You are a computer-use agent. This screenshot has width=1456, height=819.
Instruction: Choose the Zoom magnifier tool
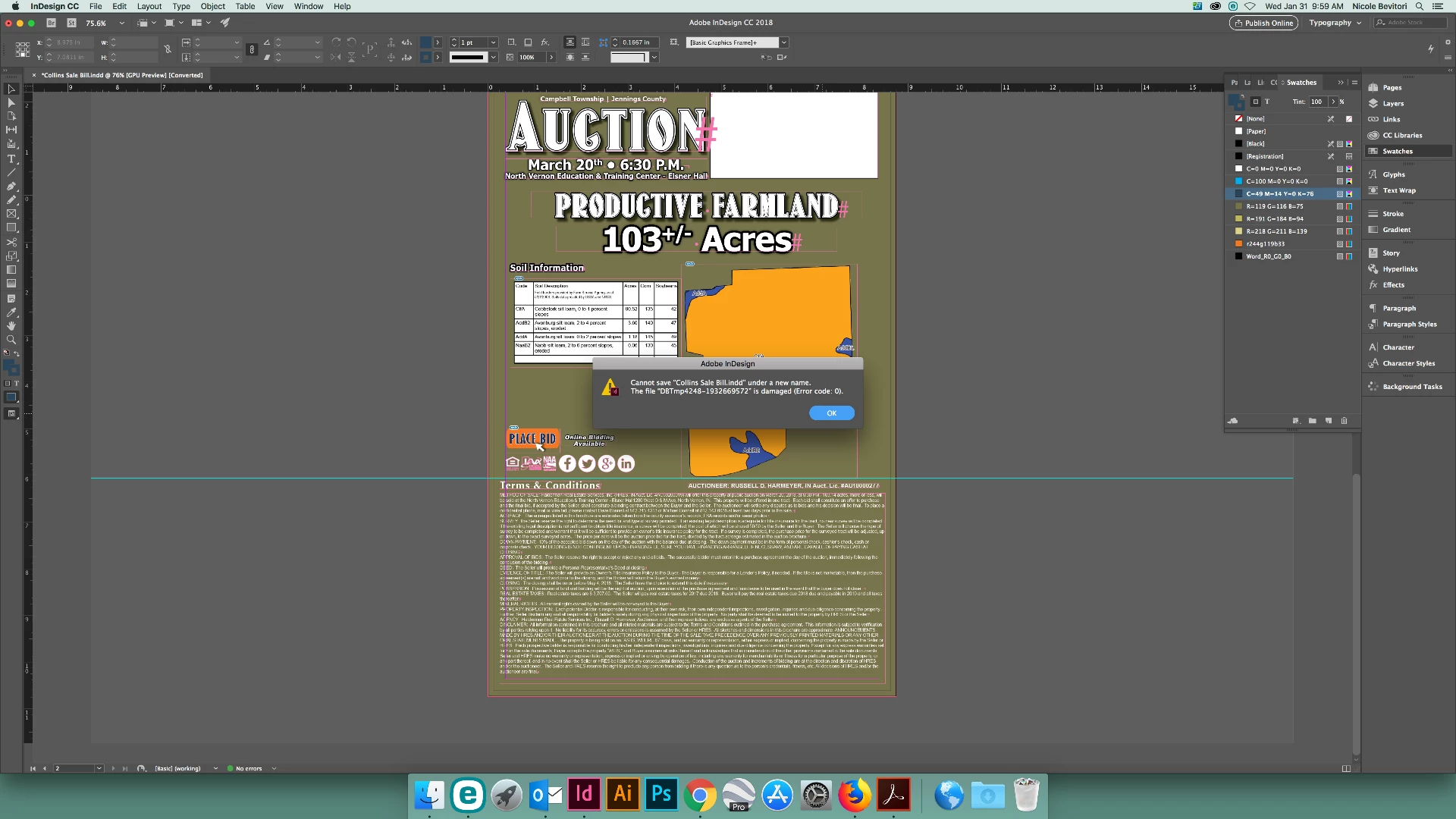[11, 340]
